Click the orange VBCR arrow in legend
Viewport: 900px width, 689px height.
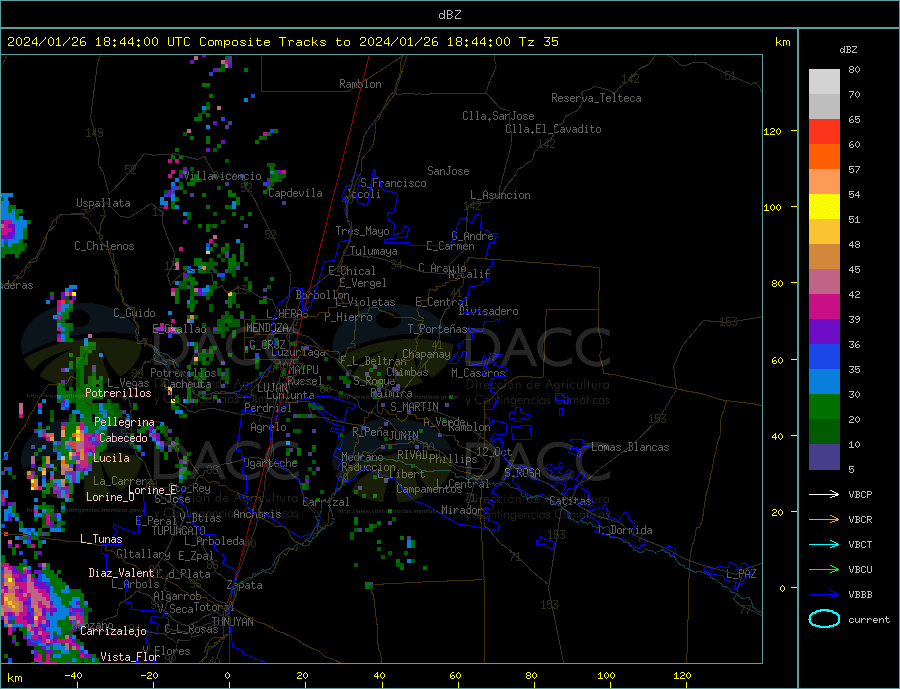coord(824,520)
